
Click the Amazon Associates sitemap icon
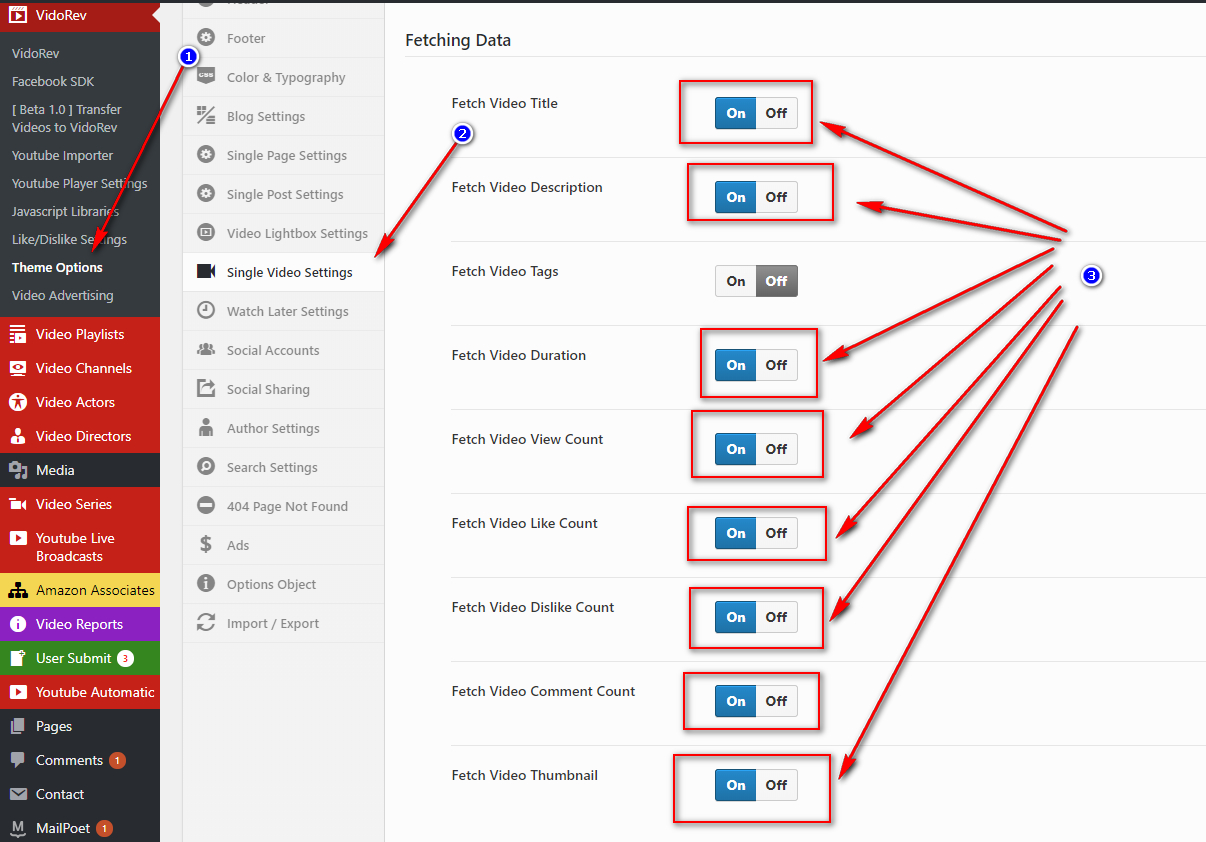pyautogui.click(x=18, y=591)
